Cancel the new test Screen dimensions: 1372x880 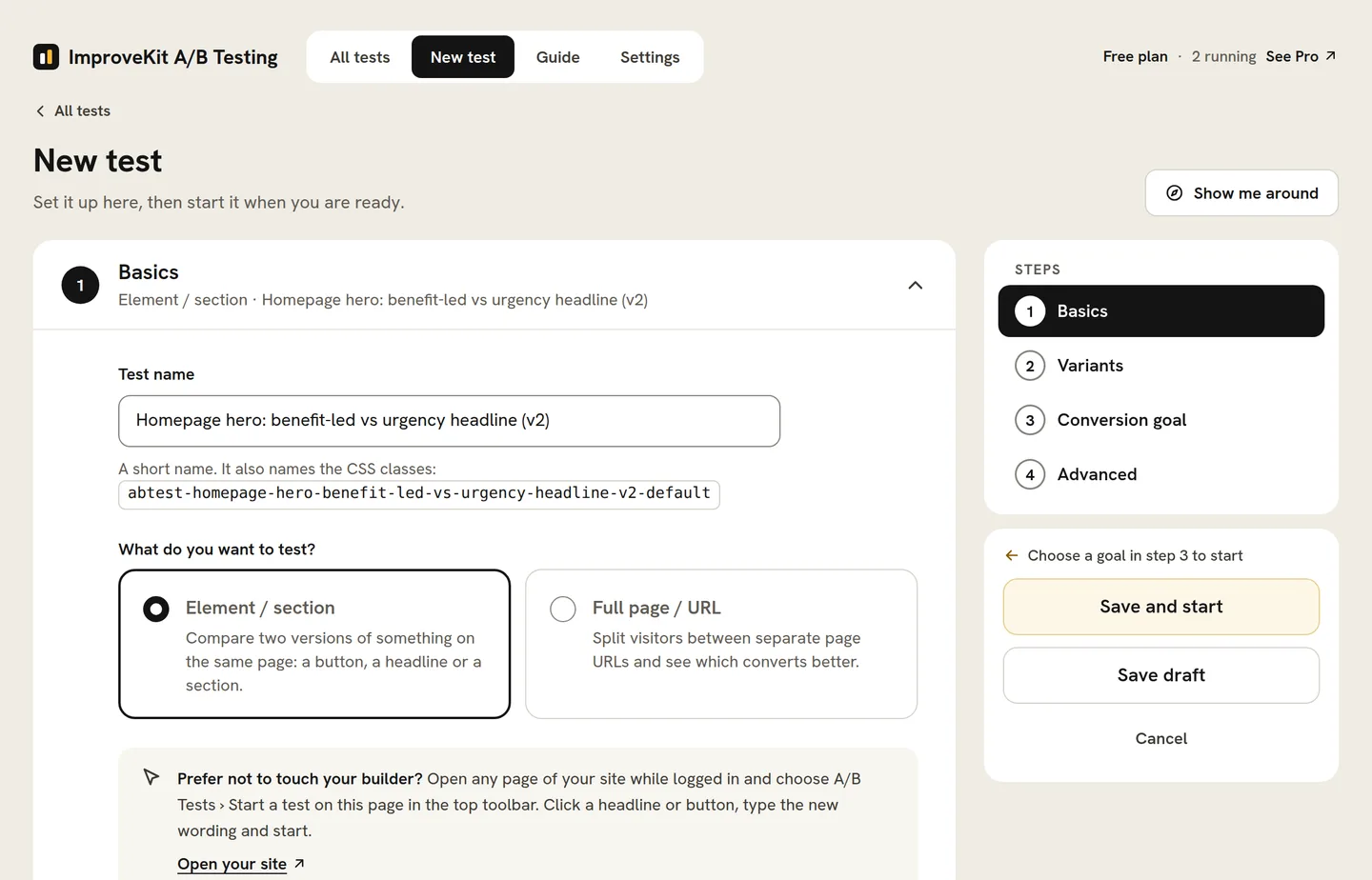click(1161, 738)
